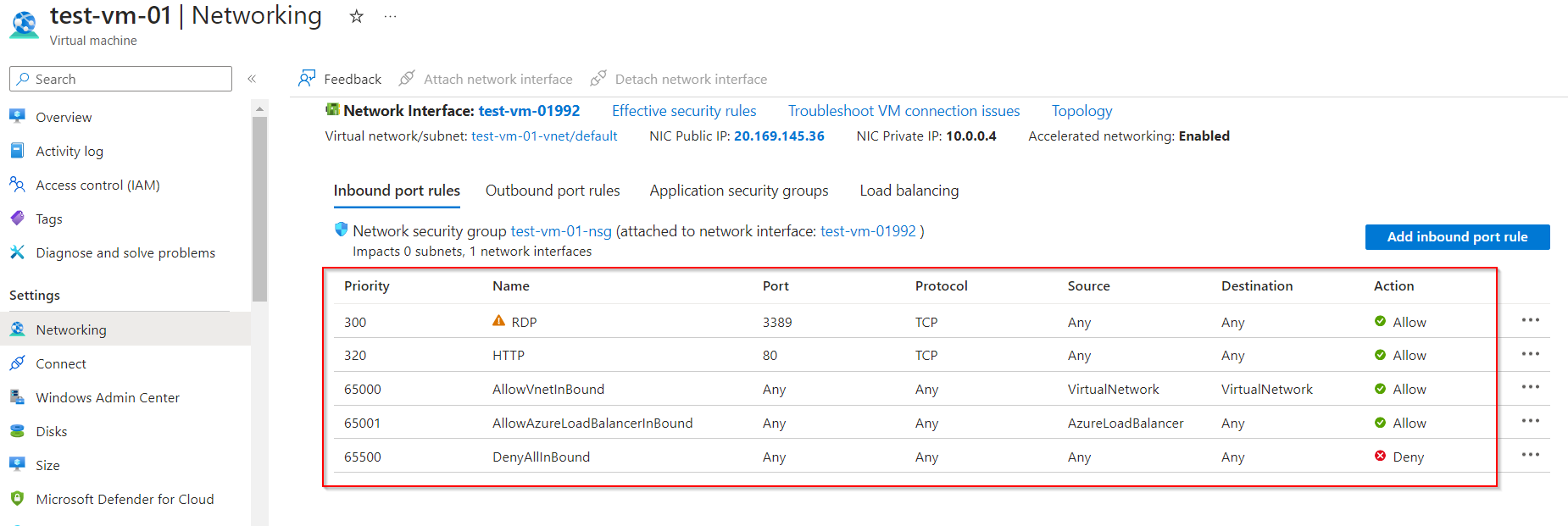Click the Windows Admin Center icon
This screenshot has width=1568, height=526.
[x=17, y=396]
